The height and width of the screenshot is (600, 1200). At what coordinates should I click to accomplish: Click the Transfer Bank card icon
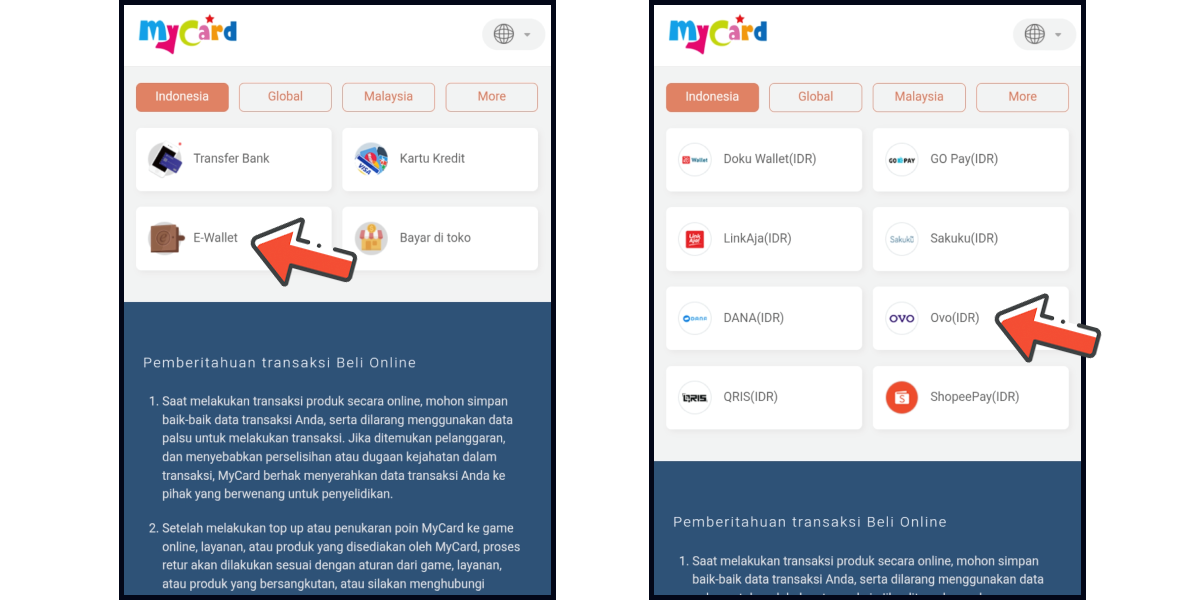tap(165, 159)
